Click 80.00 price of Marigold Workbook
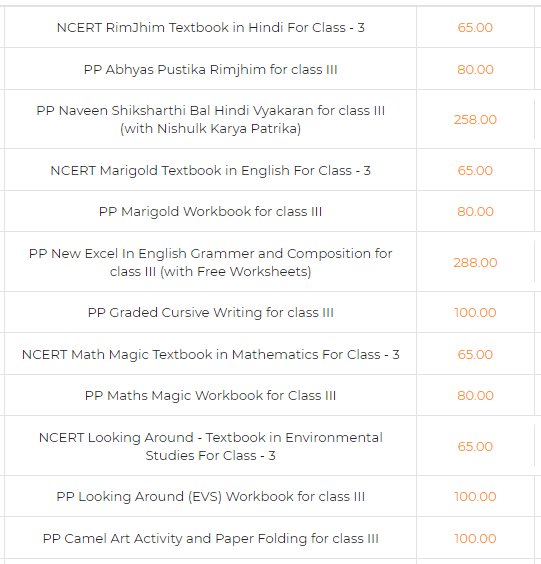This screenshot has width=541, height=564. 475,212
